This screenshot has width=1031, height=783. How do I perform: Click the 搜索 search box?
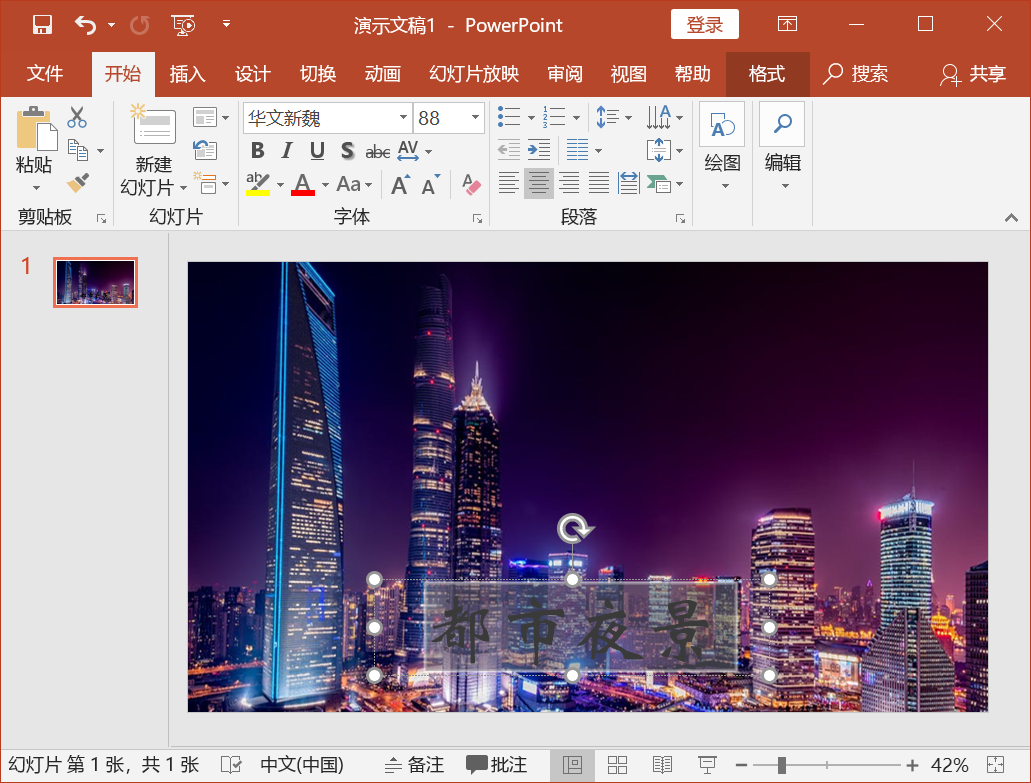coord(855,74)
